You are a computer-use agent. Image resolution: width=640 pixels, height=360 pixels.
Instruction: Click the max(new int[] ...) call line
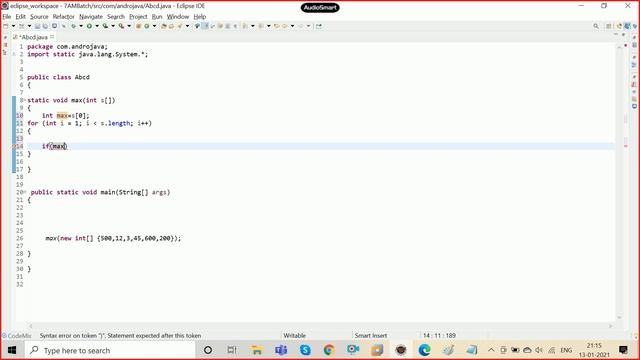click(x=113, y=238)
